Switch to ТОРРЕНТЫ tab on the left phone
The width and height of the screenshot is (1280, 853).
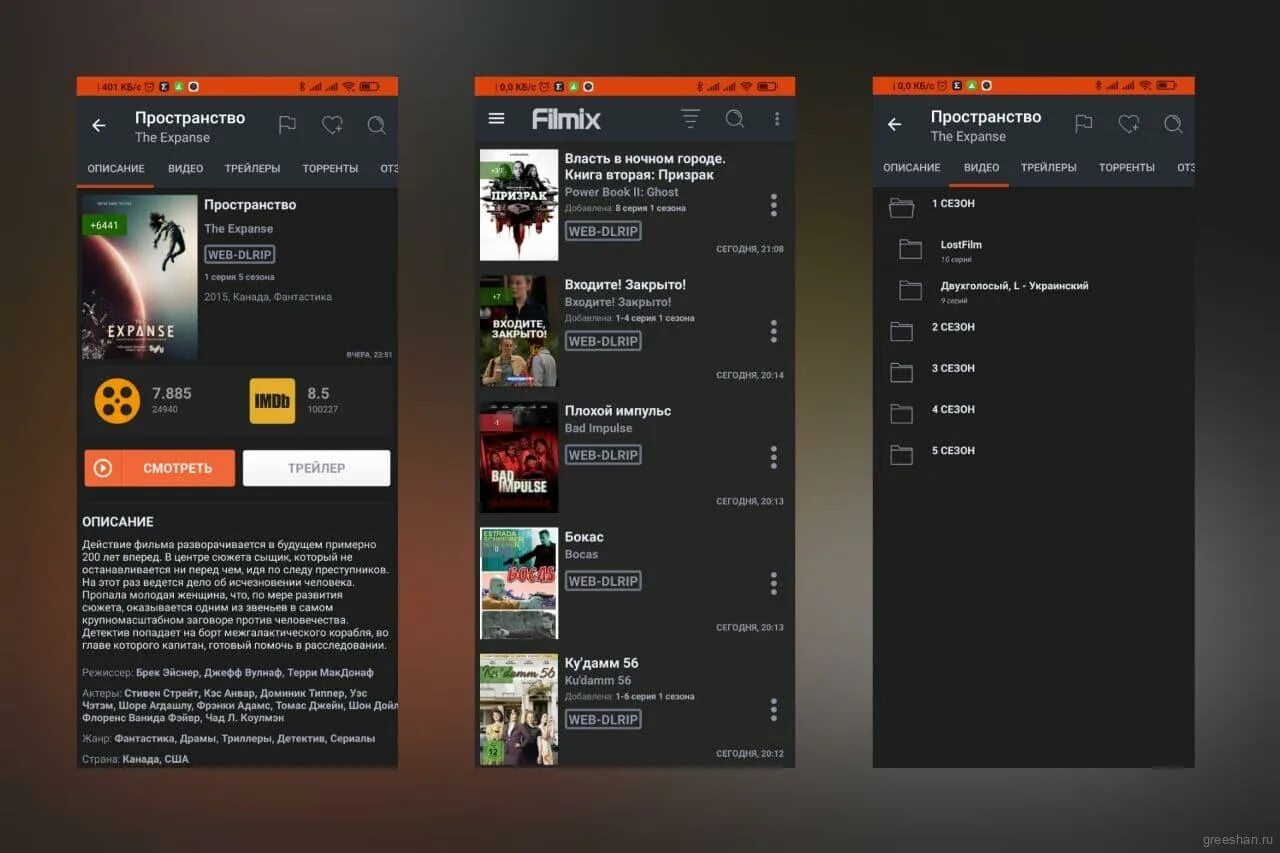tap(330, 168)
